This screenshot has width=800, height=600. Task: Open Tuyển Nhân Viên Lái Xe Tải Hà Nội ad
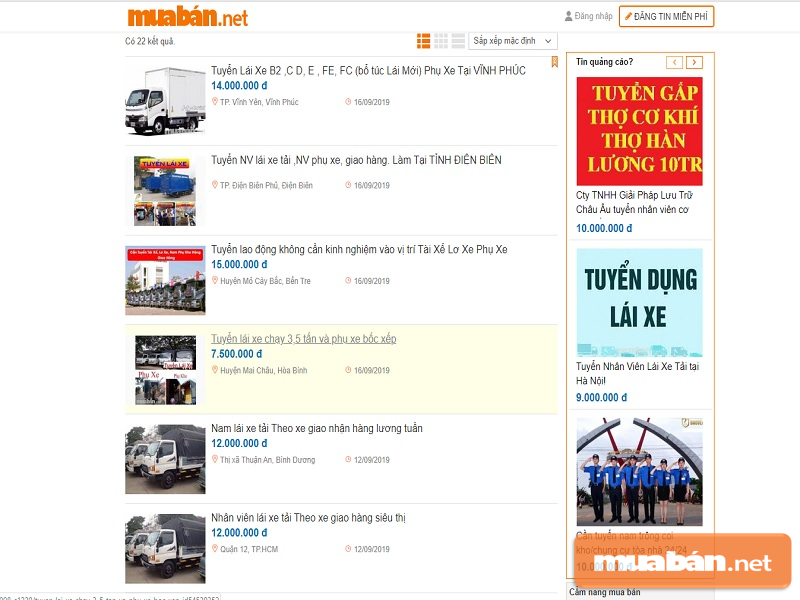tap(637, 373)
